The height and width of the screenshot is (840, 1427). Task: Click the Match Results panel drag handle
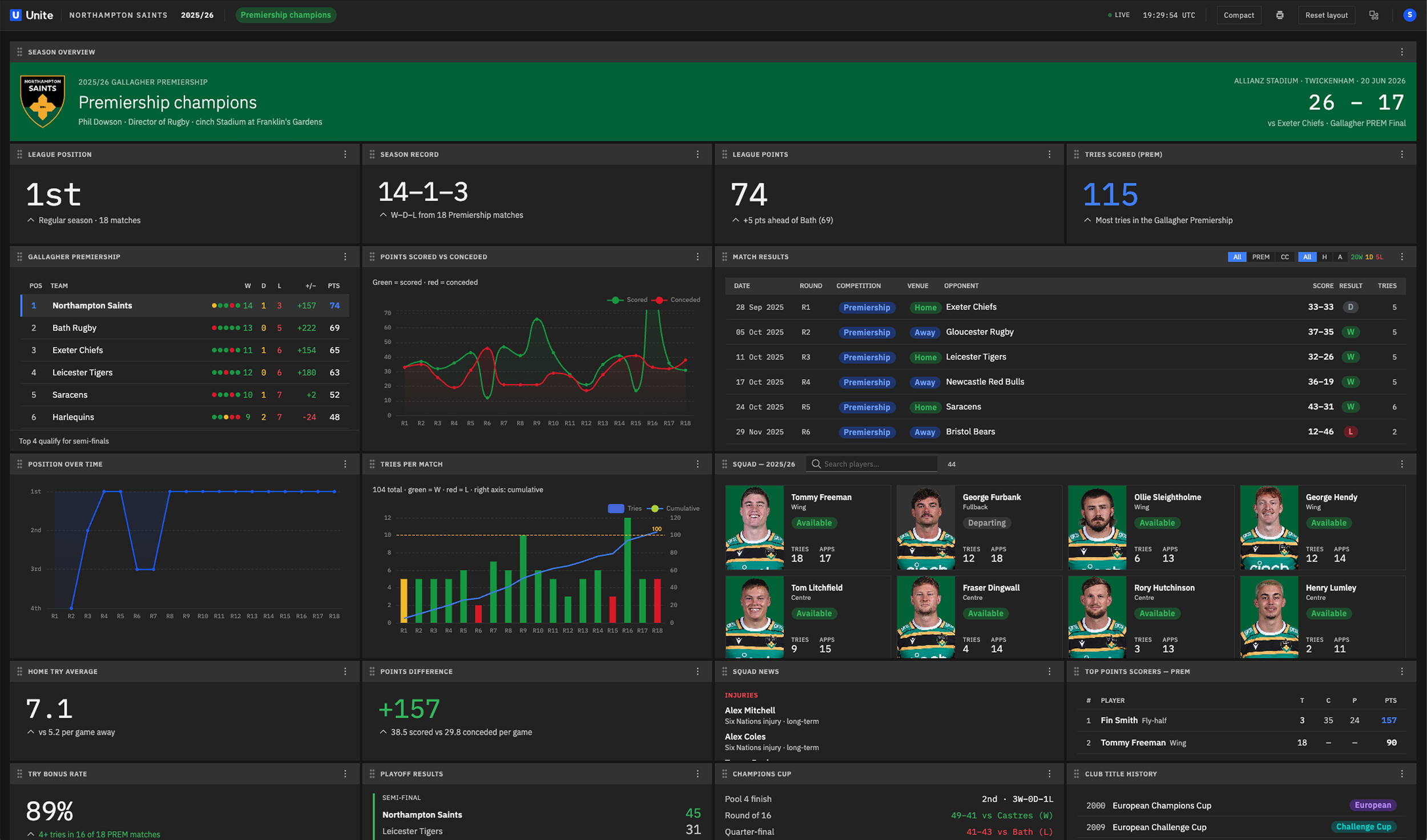724,257
